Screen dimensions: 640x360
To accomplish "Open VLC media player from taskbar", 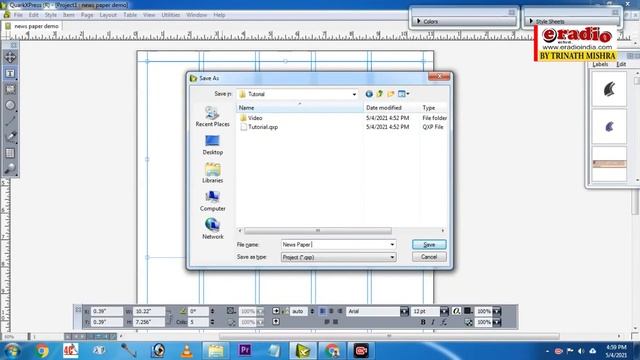I will 187,351.
